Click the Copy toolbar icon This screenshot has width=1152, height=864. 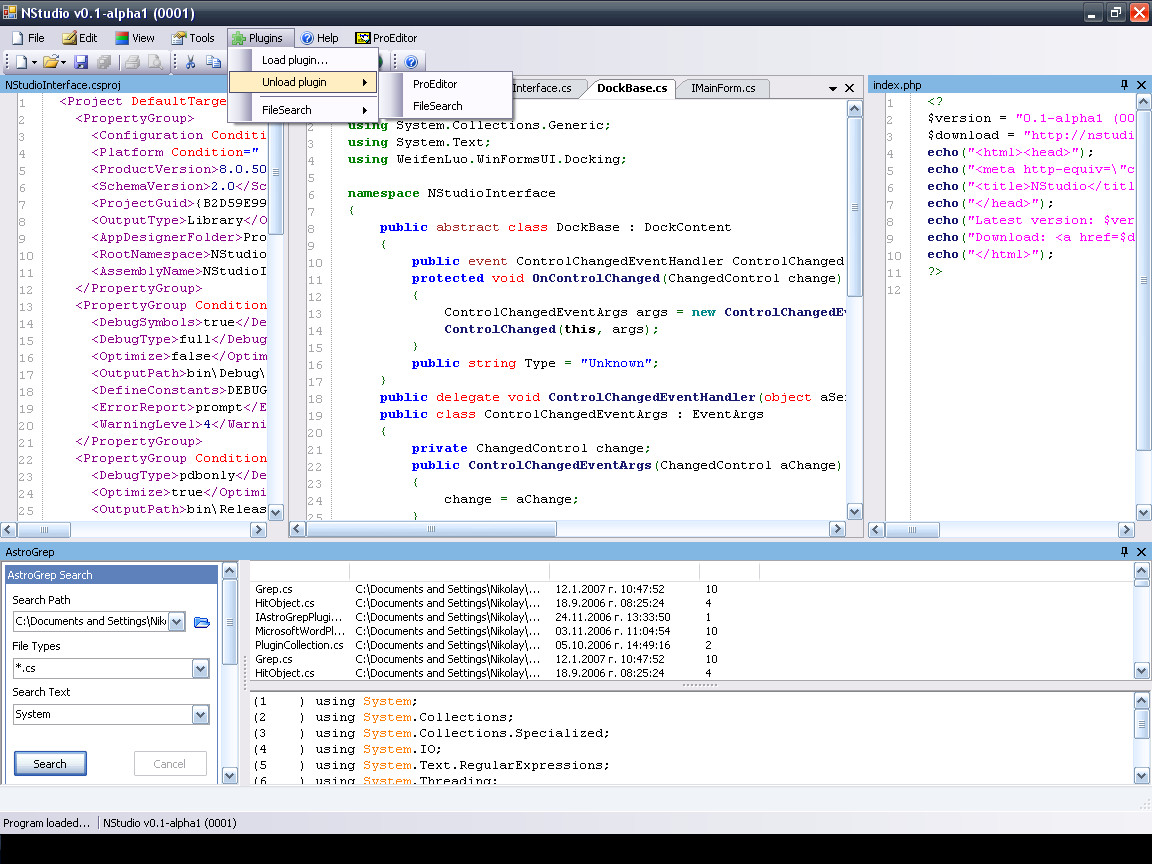213,62
